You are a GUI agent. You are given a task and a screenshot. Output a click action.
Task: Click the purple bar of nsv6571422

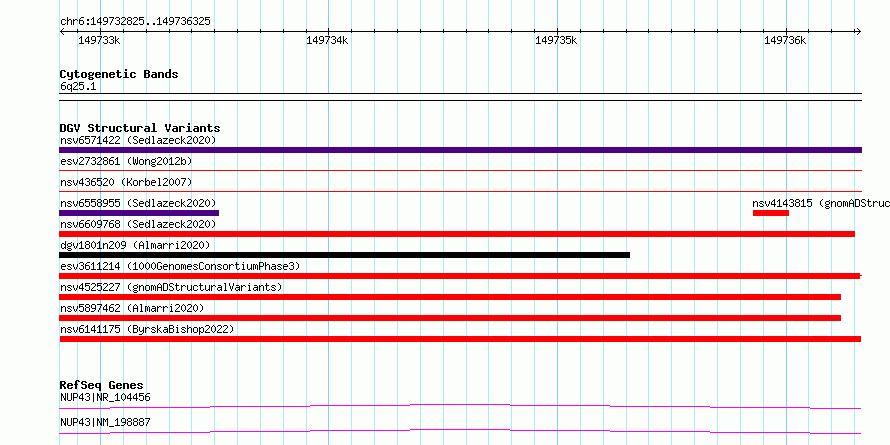[x=460, y=150]
